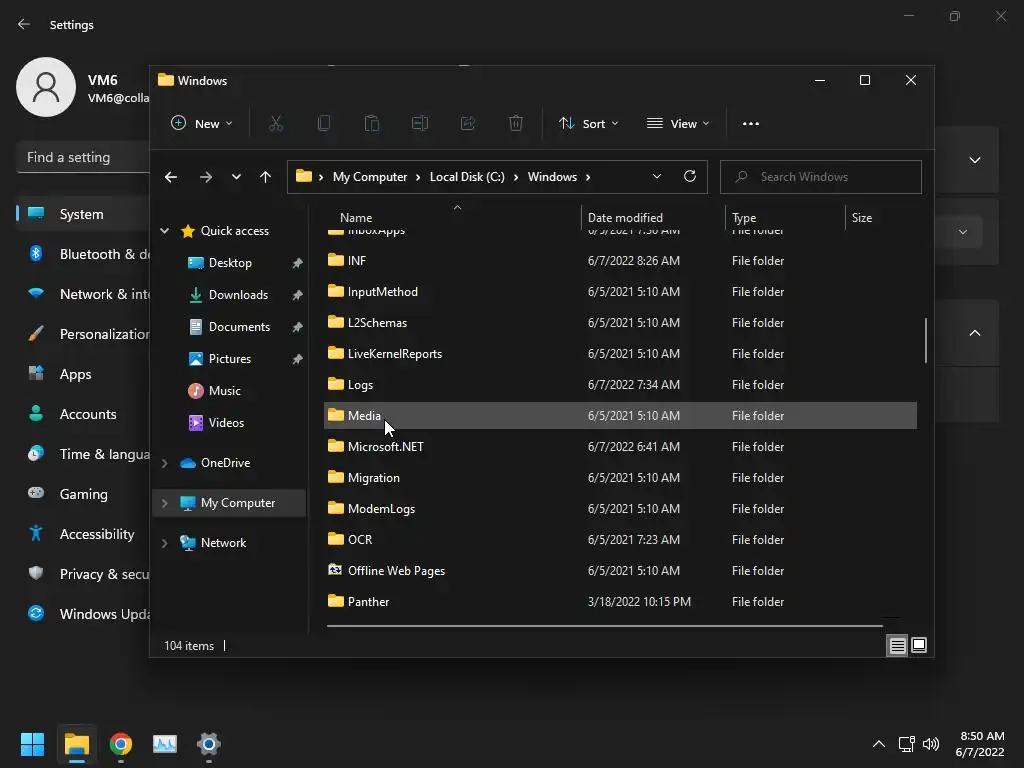Sort by the Size column header

(x=861, y=217)
